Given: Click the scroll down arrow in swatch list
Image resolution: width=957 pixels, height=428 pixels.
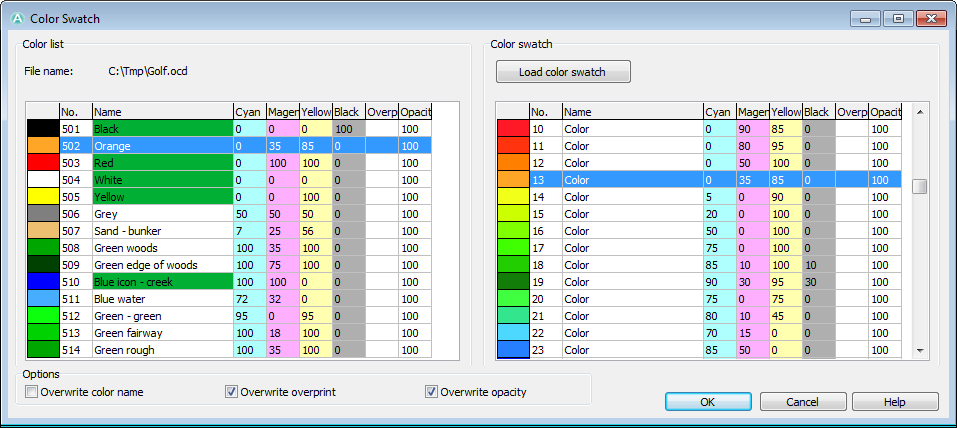Looking at the screenshot, I should pyautogui.click(x=920, y=350).
